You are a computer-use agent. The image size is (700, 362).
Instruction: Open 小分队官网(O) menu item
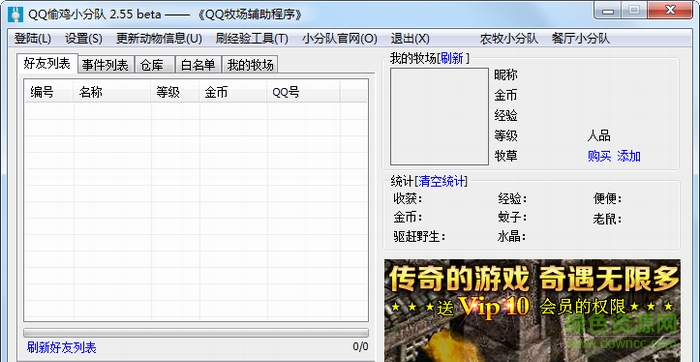(339, 39)
